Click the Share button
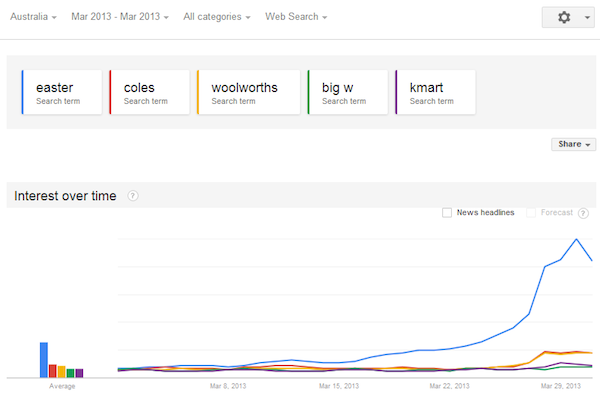 point(574,144)
